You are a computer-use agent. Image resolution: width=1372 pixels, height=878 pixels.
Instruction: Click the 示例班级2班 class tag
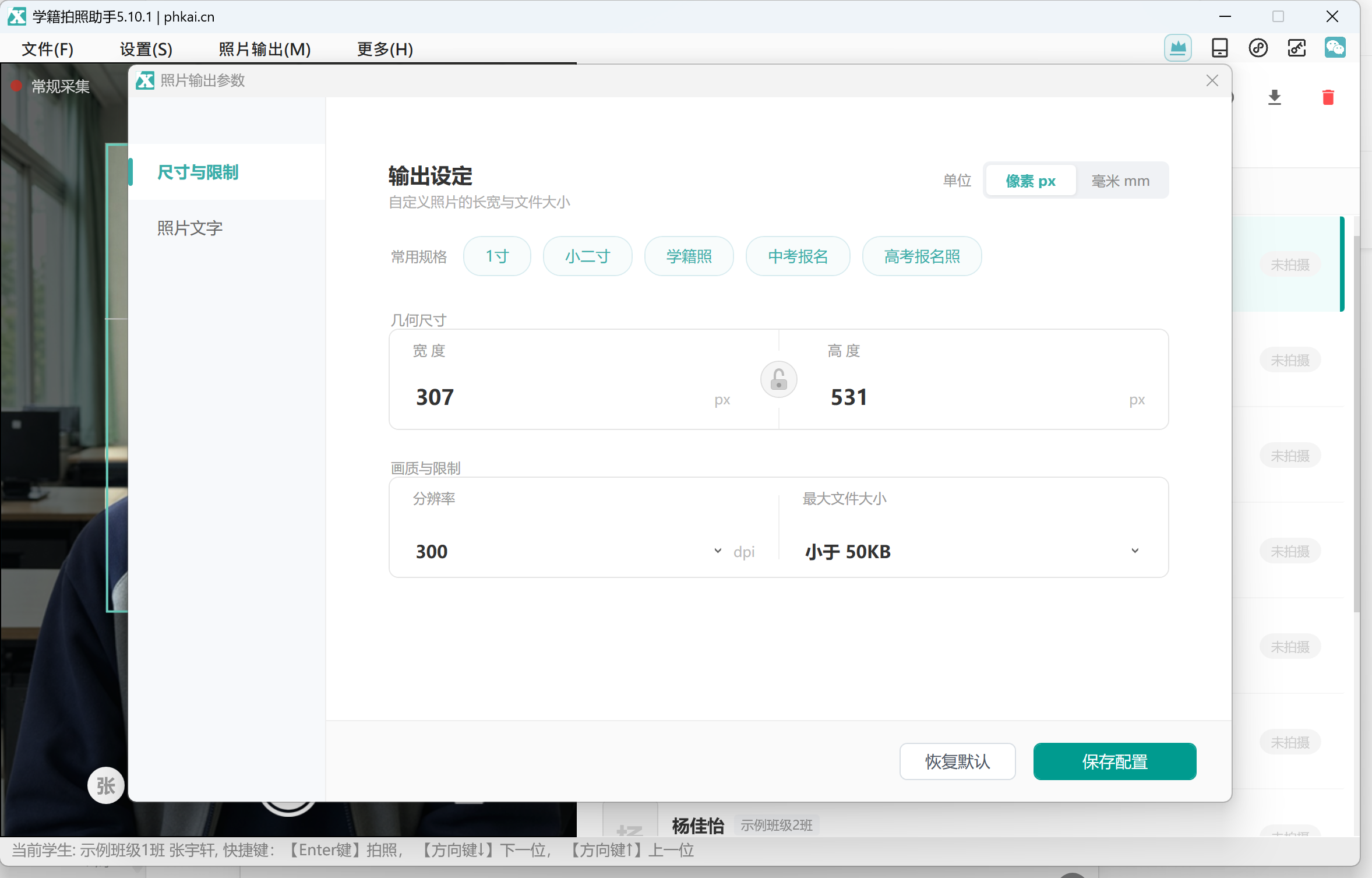[x=776, y=825]
